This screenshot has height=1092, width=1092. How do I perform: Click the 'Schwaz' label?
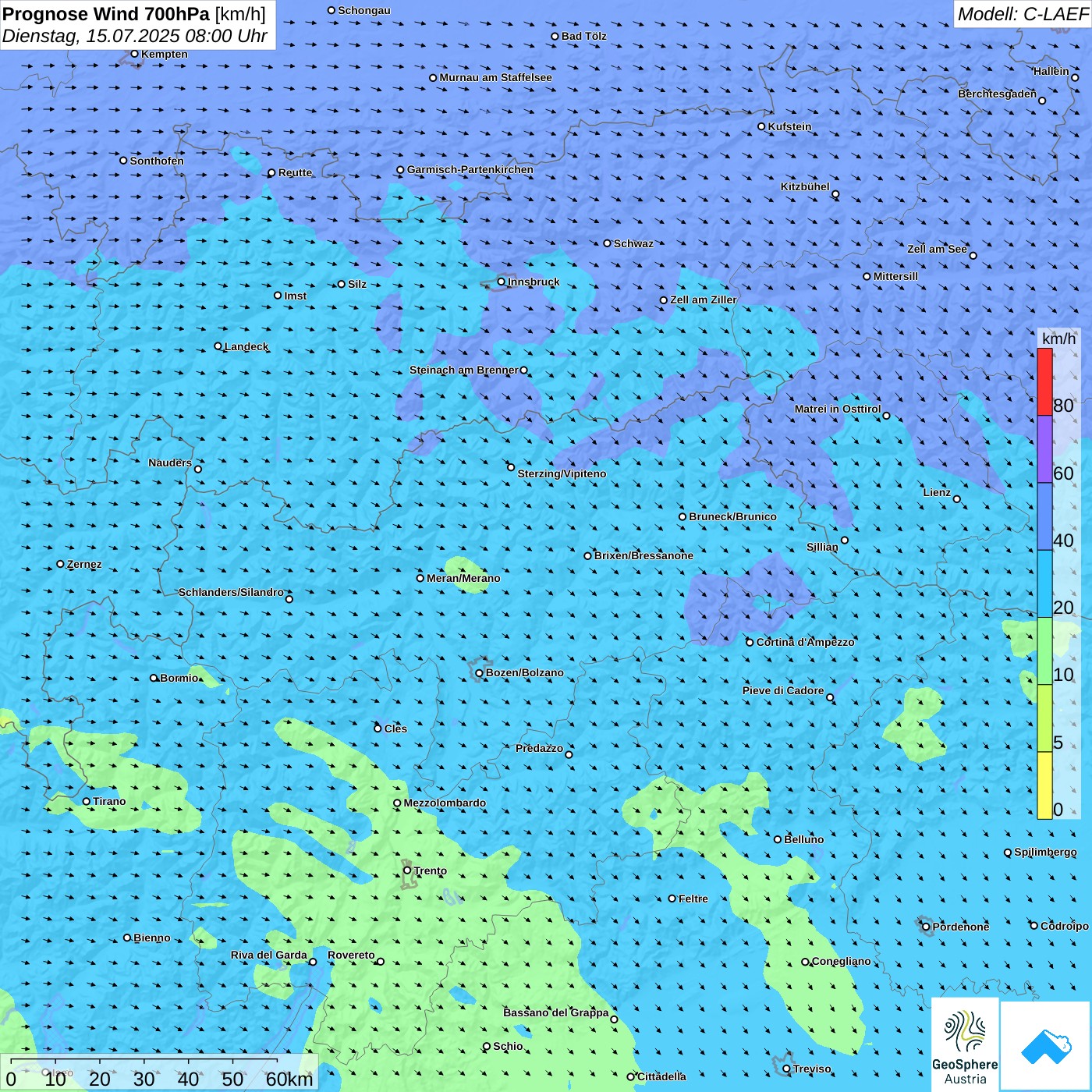coord(633,243)
